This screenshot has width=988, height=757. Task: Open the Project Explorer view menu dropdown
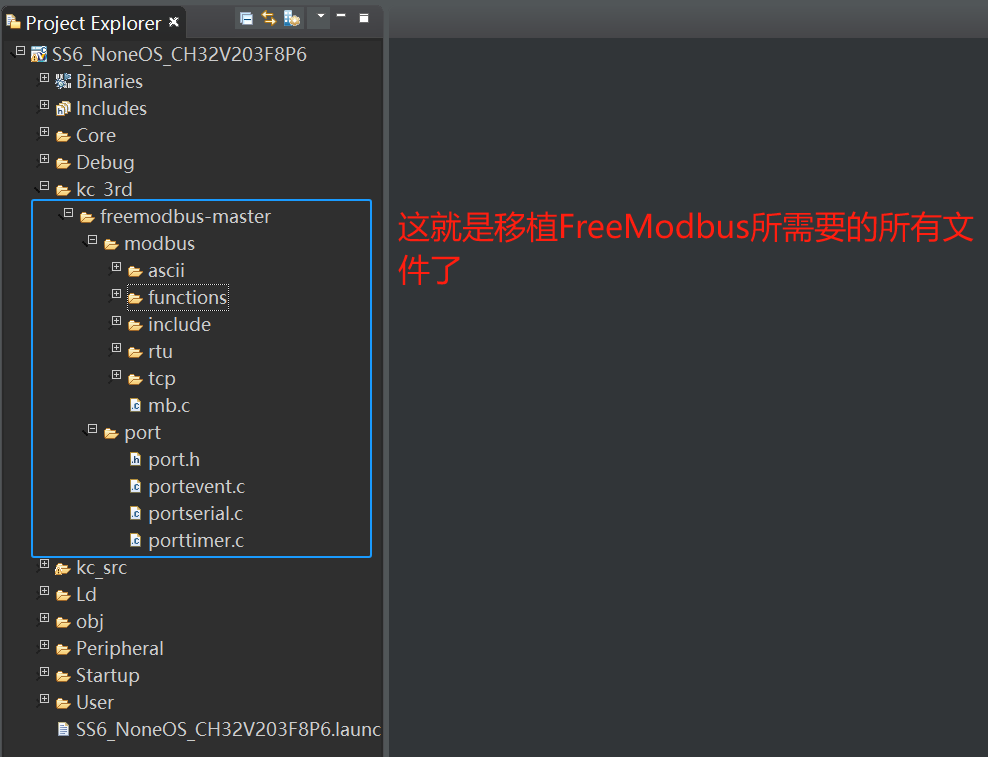point(321,18)
